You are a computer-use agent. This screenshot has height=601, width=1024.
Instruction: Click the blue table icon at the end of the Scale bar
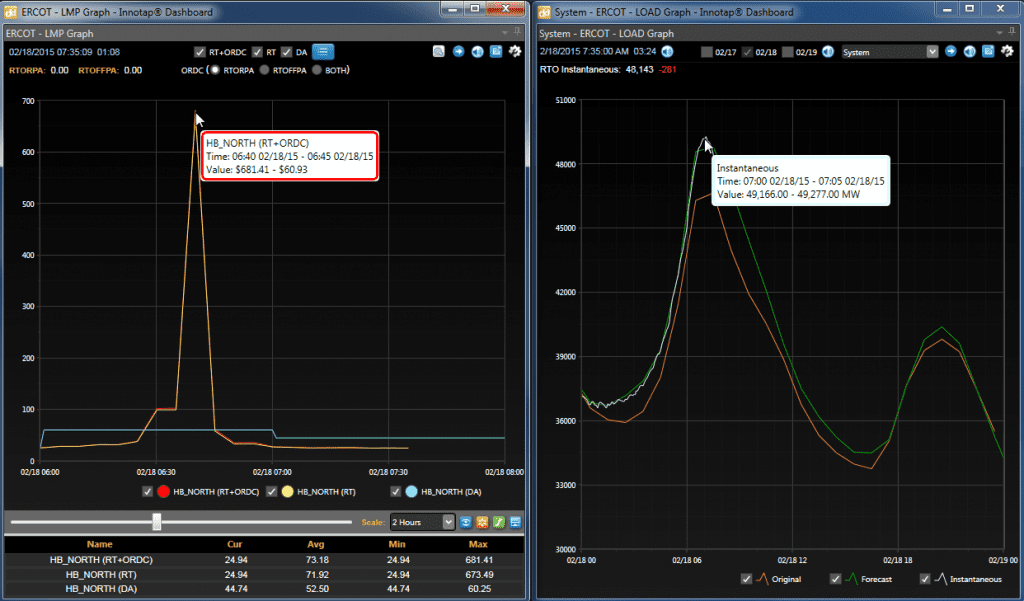tap(515, 522)
